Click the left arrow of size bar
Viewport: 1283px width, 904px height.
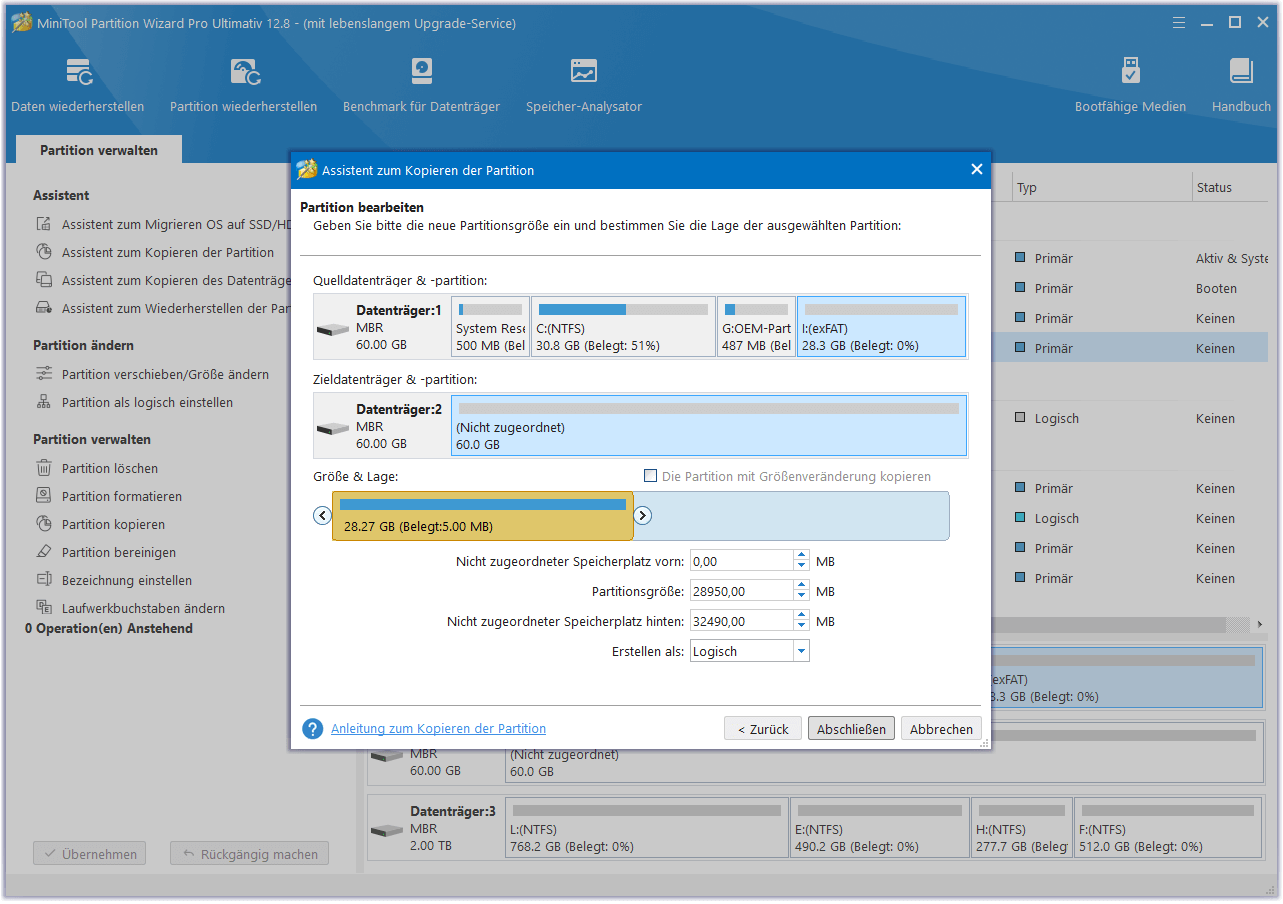pyautogui.click(x=322, y=516)
